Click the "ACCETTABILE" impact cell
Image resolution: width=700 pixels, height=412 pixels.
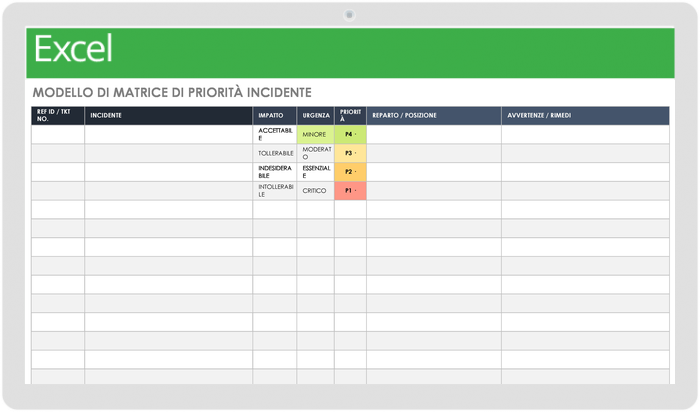tap(275, 134)
